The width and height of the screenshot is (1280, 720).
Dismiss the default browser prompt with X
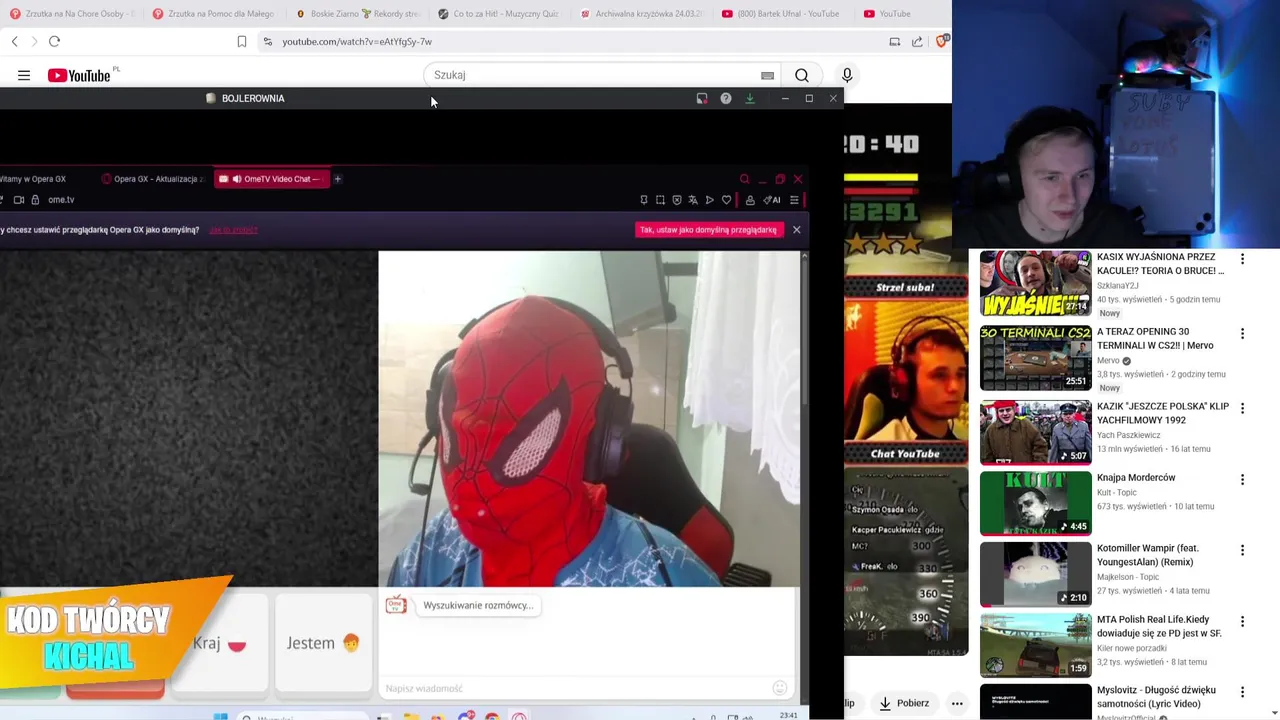[797, 230]
